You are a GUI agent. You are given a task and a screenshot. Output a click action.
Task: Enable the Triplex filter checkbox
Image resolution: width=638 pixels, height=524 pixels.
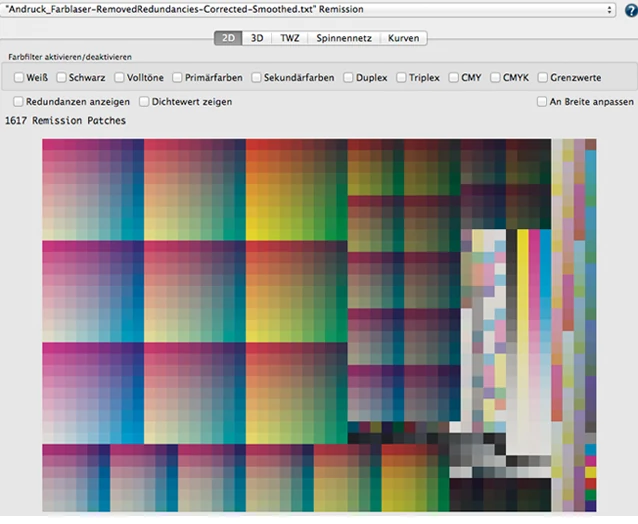click(x=401, y=78)
